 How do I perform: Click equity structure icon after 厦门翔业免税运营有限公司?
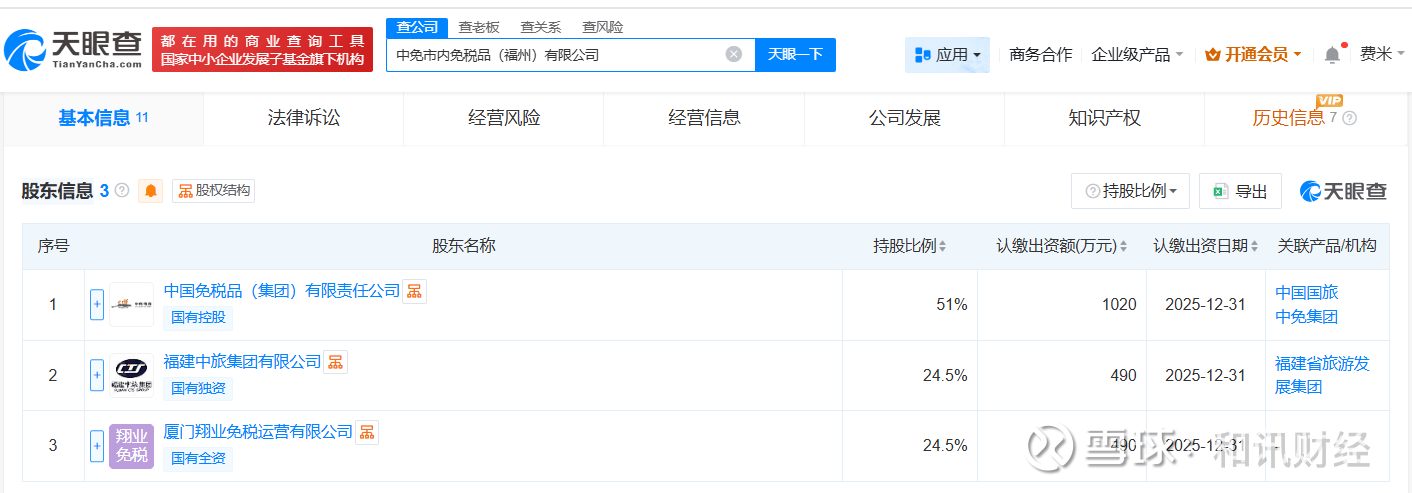pos(367,431)
